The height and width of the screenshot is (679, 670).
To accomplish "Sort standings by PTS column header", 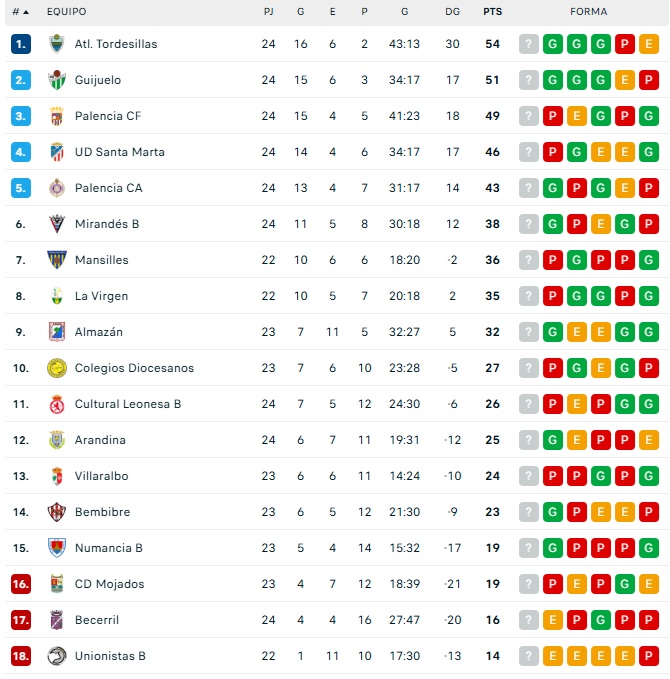I will [x=492, y=12].
